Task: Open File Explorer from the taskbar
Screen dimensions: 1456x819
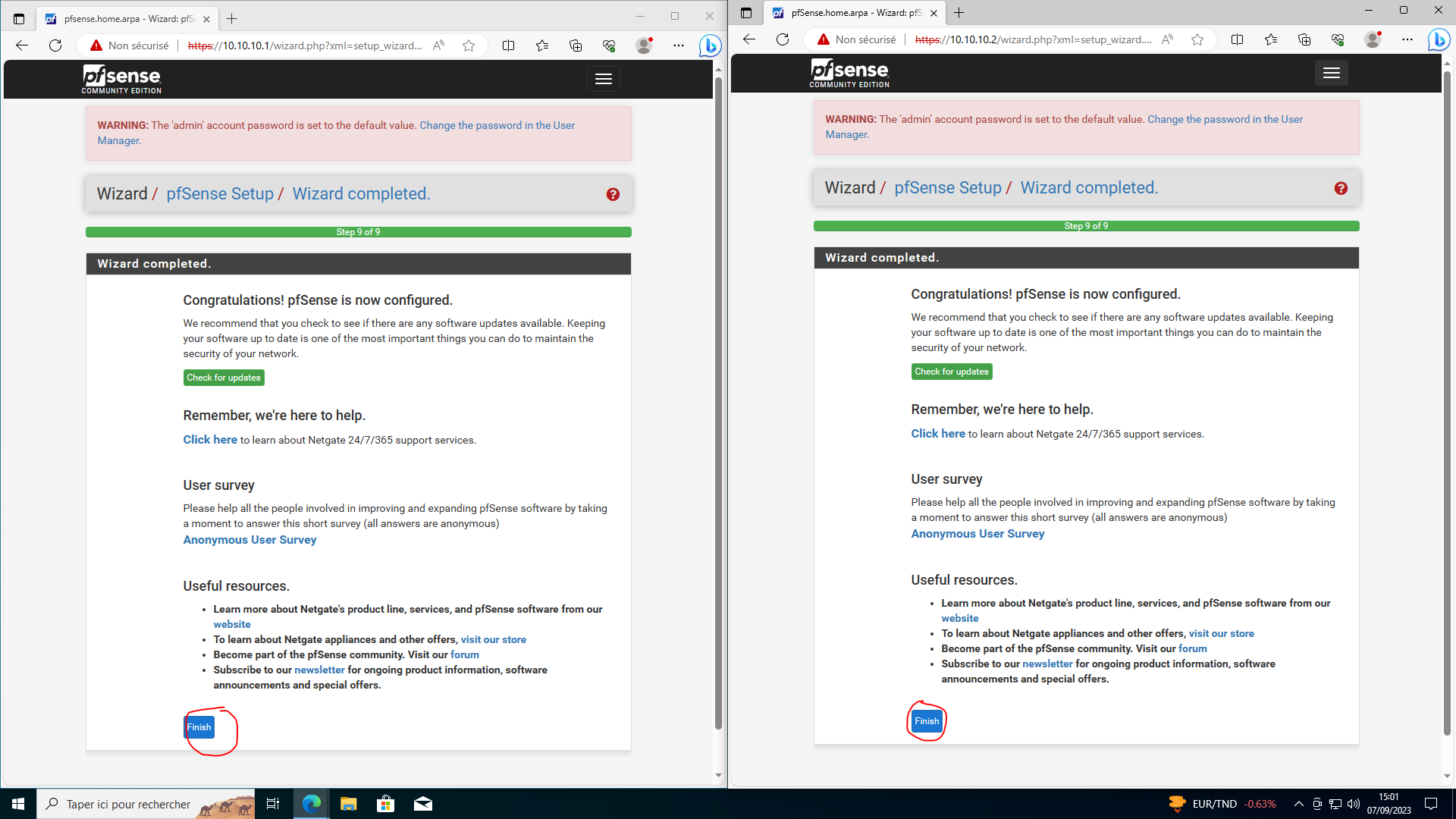Action: [x=348, y=804]
